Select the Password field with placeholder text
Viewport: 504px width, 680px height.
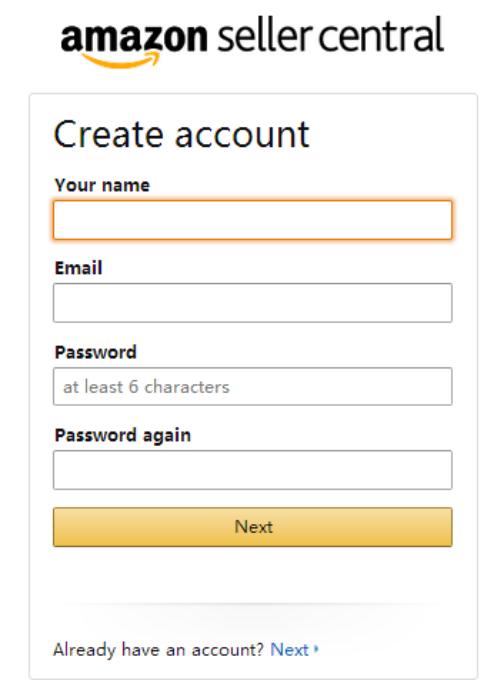(252, 386)
